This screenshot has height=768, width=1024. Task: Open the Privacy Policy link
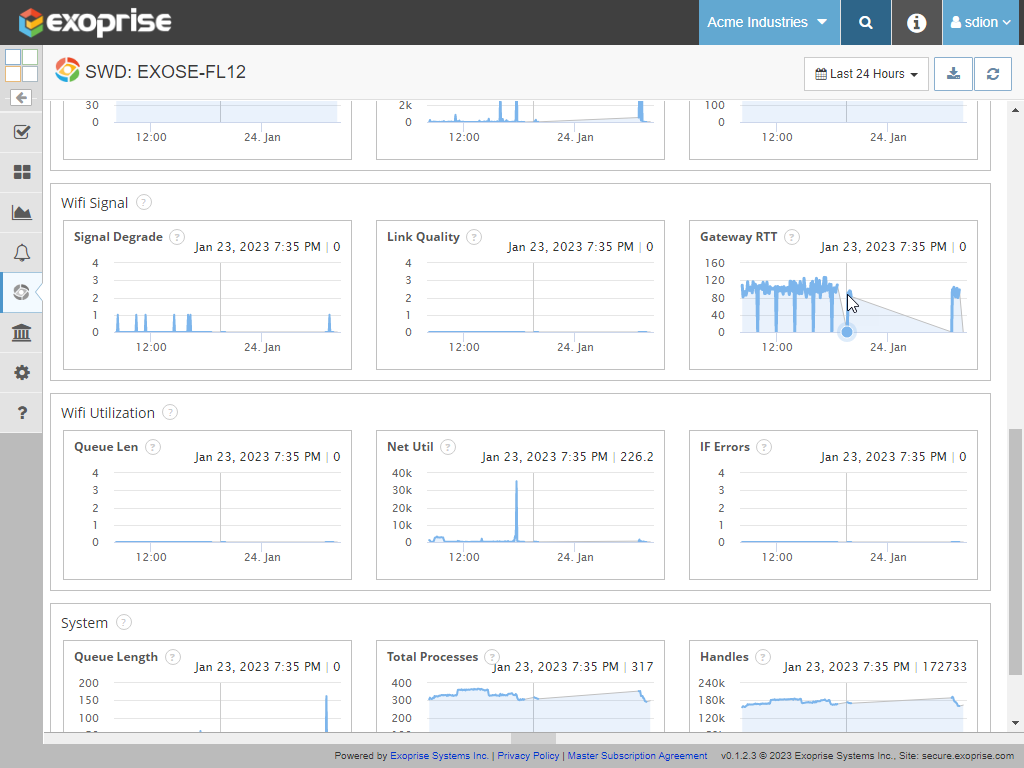(528, 756)
